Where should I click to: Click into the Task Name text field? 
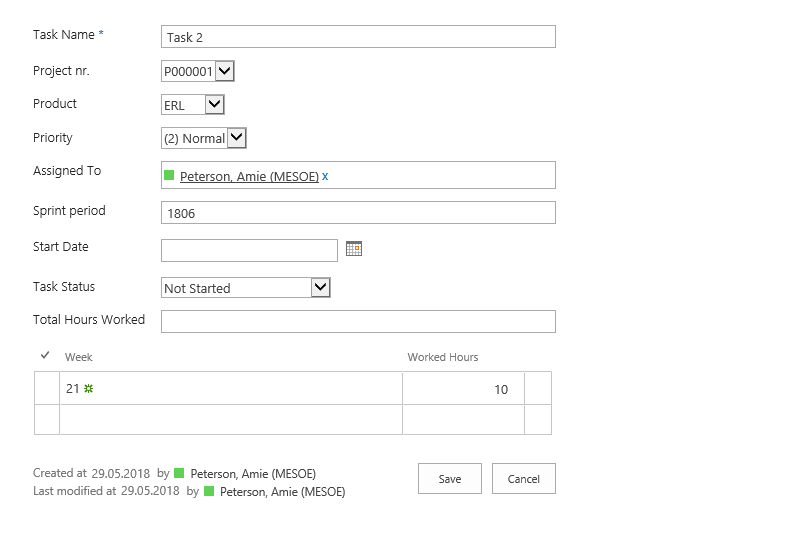[358, 37]
